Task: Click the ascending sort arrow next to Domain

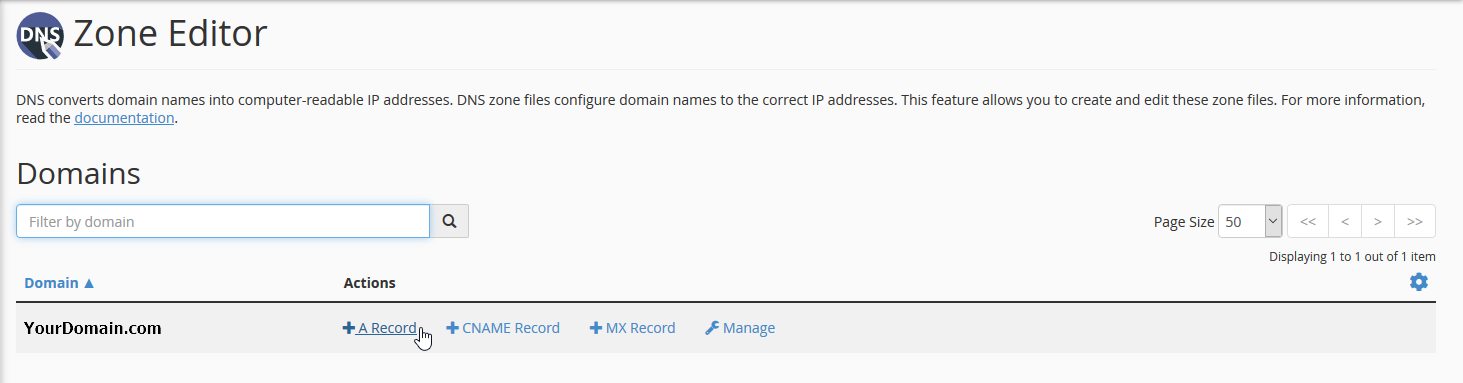Action: [89, 283]
